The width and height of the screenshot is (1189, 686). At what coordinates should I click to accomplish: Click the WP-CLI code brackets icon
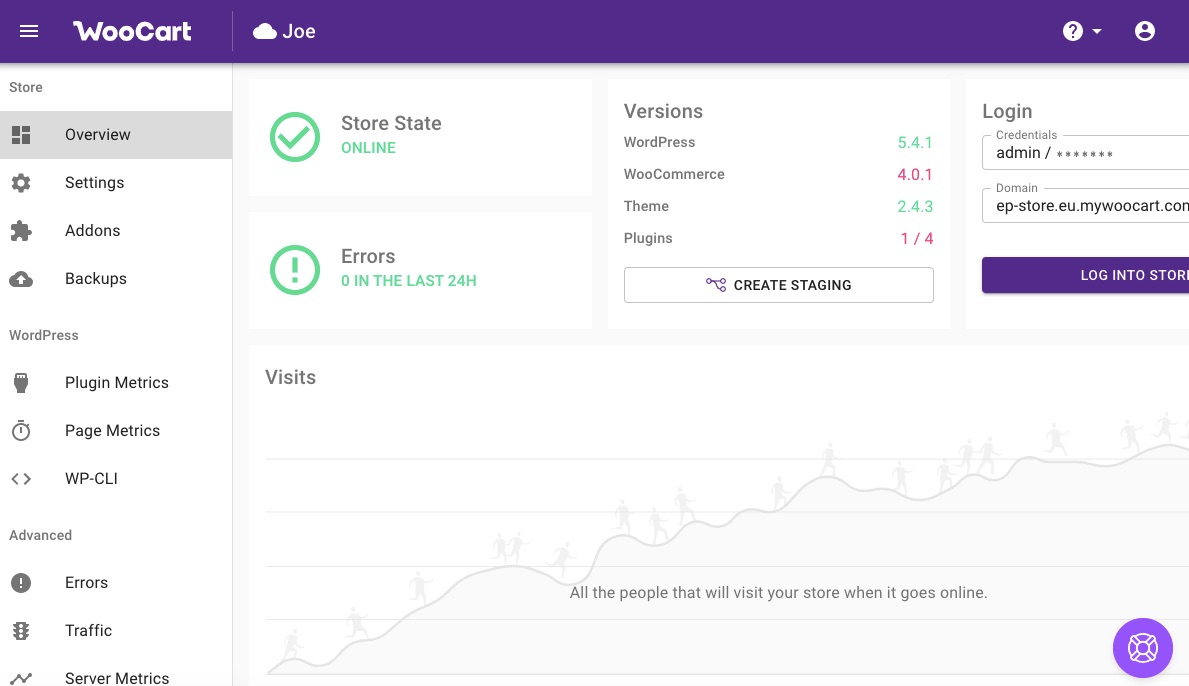(21, 479)
